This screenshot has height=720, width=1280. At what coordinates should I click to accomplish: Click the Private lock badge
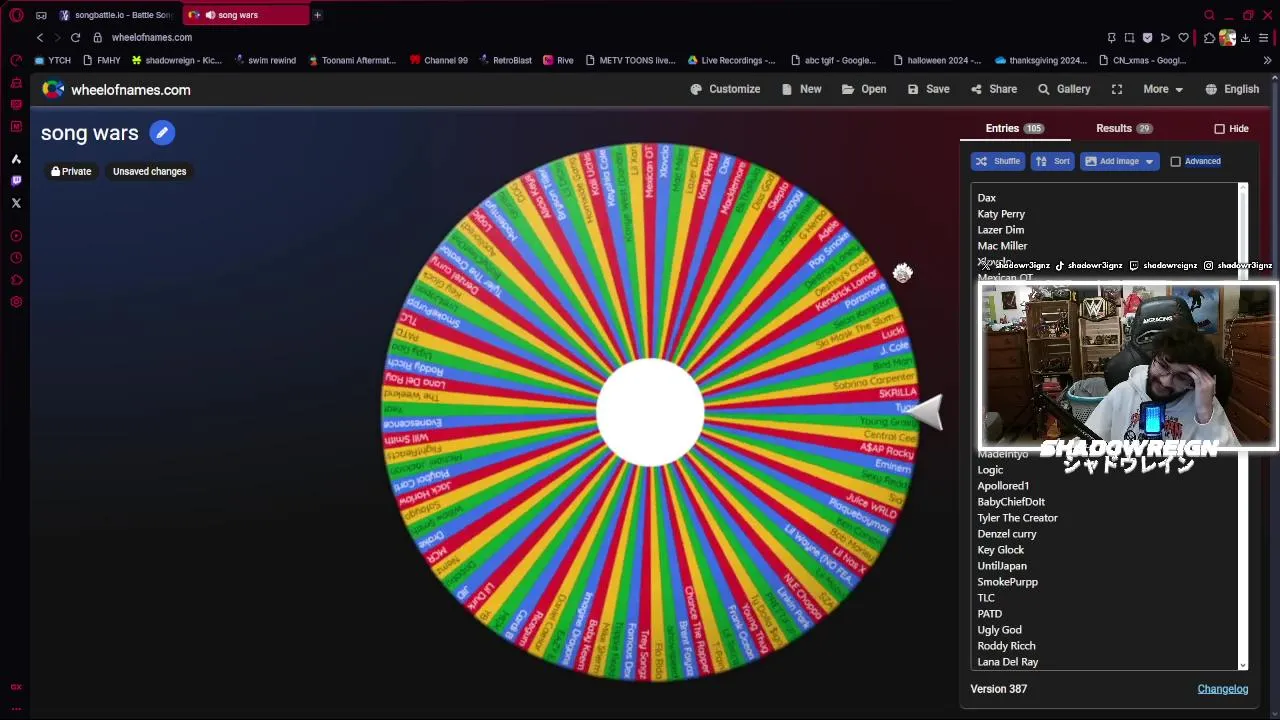coord(71,171)
